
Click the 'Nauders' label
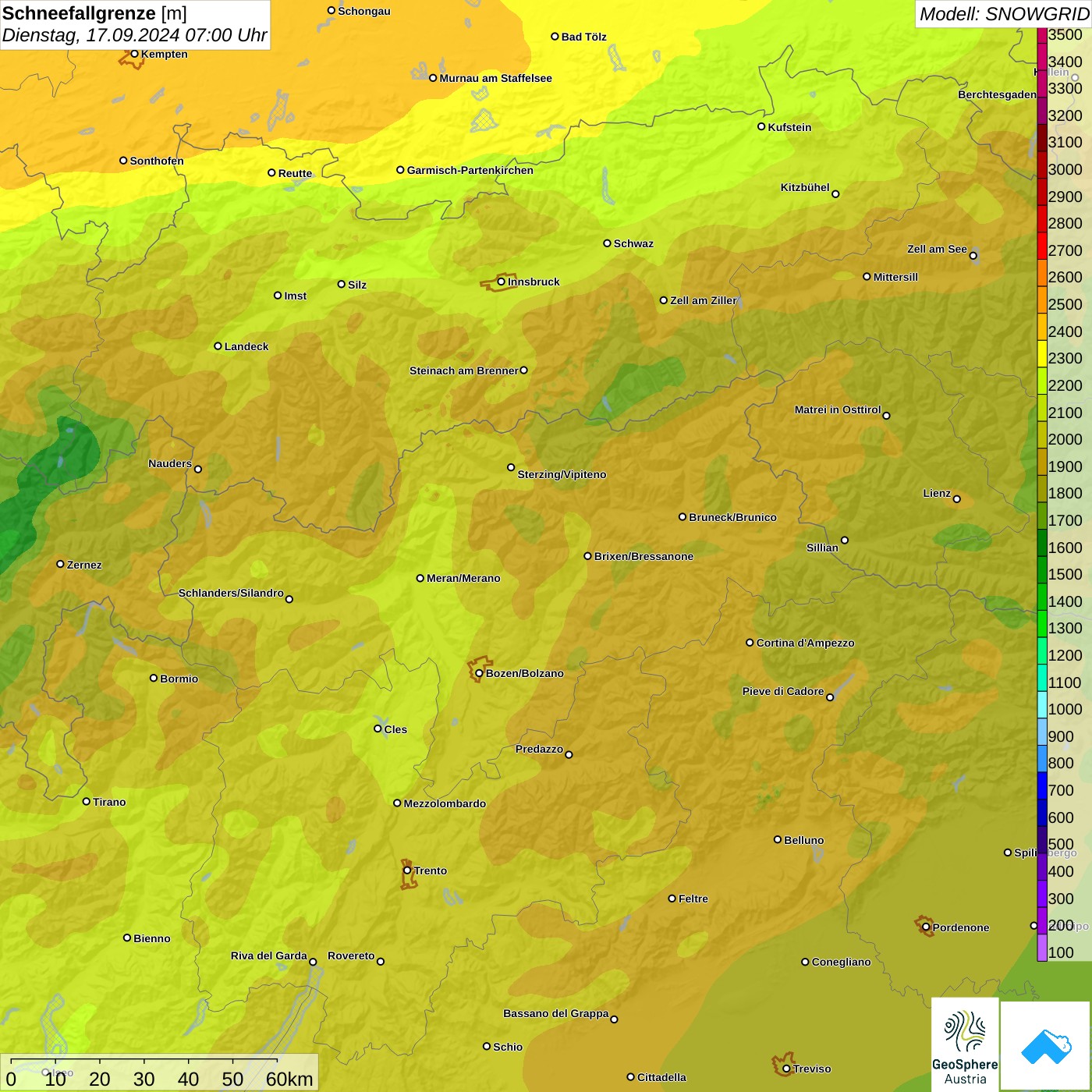170,463
